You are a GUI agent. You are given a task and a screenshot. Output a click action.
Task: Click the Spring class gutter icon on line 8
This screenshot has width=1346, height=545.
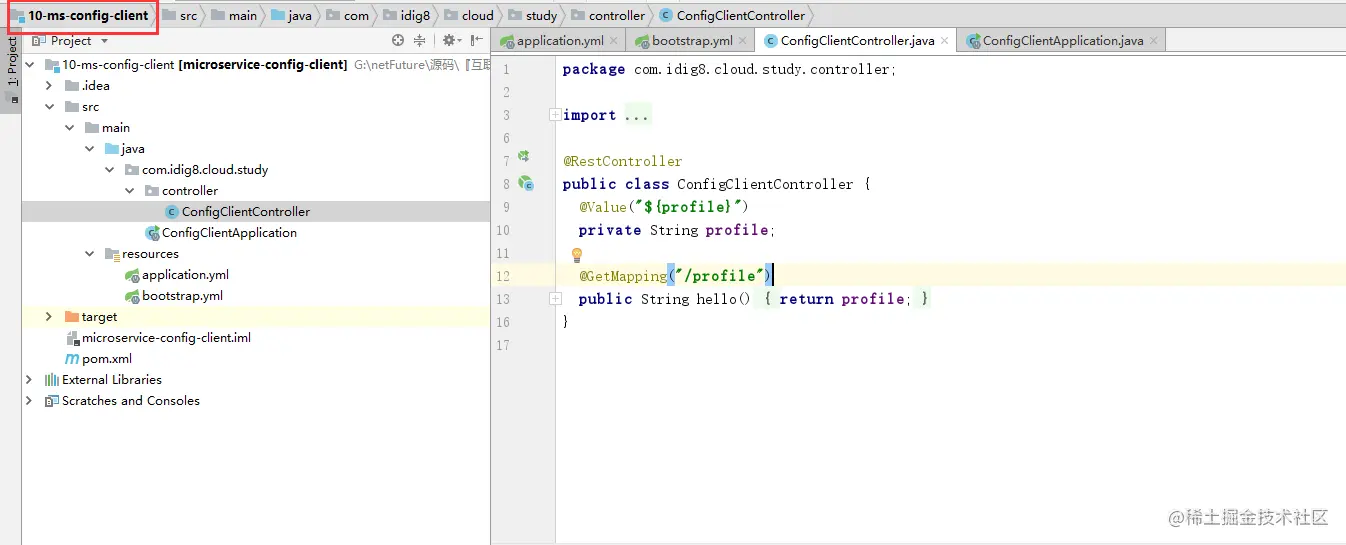click(x=524, y=184)
